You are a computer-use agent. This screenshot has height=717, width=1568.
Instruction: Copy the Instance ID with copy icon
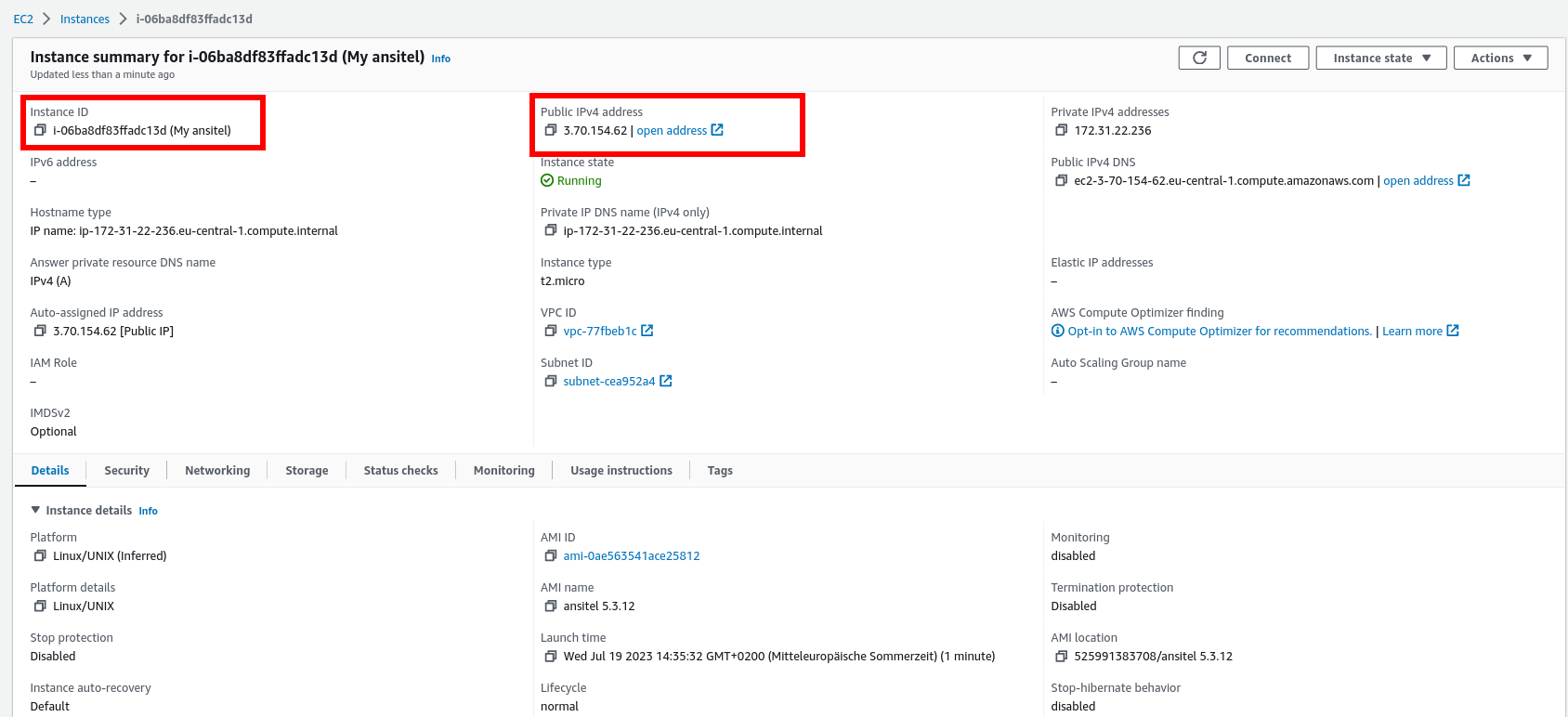tap(40, 131)
